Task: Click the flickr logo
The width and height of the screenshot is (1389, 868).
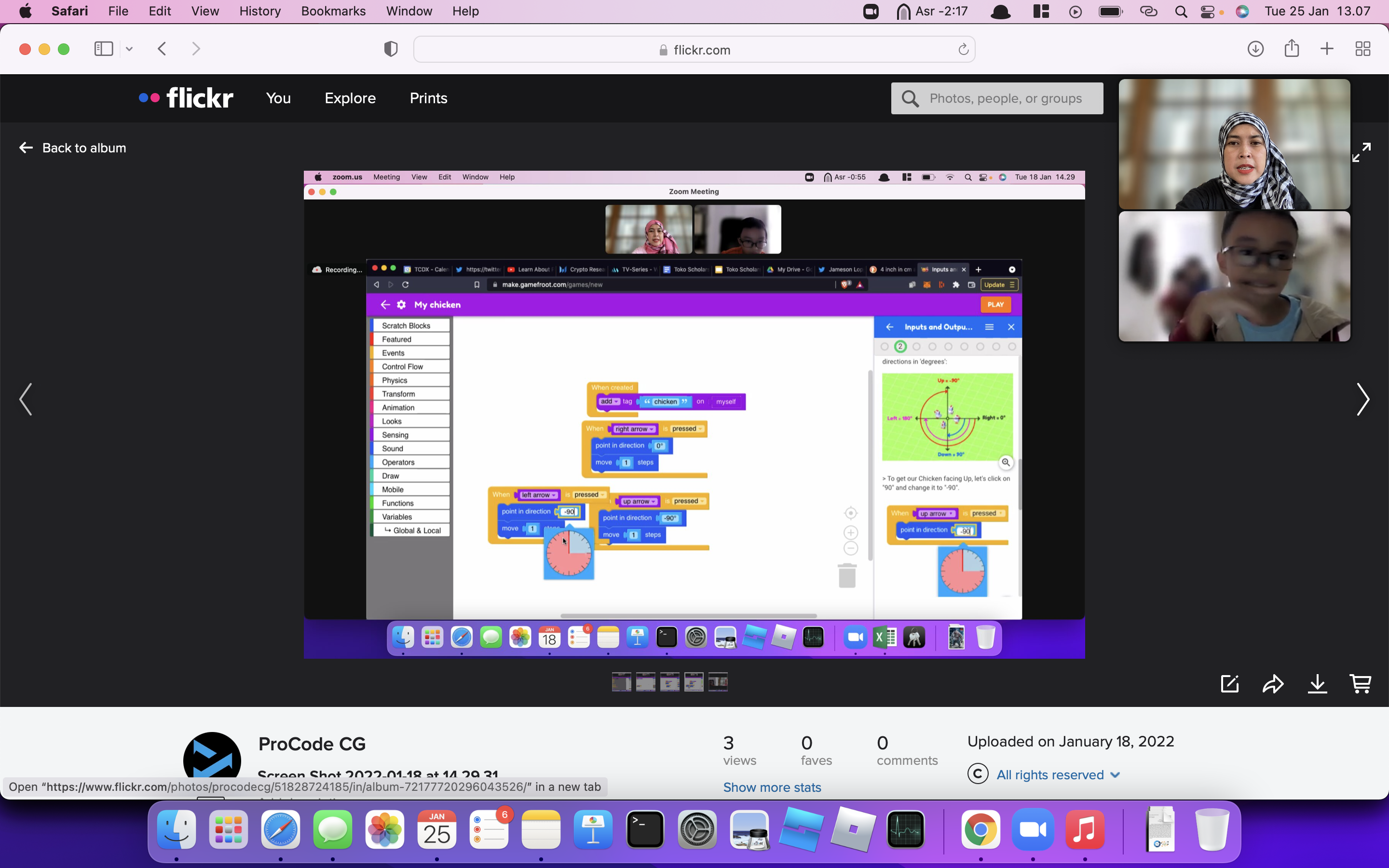Action: pos(186,97)
